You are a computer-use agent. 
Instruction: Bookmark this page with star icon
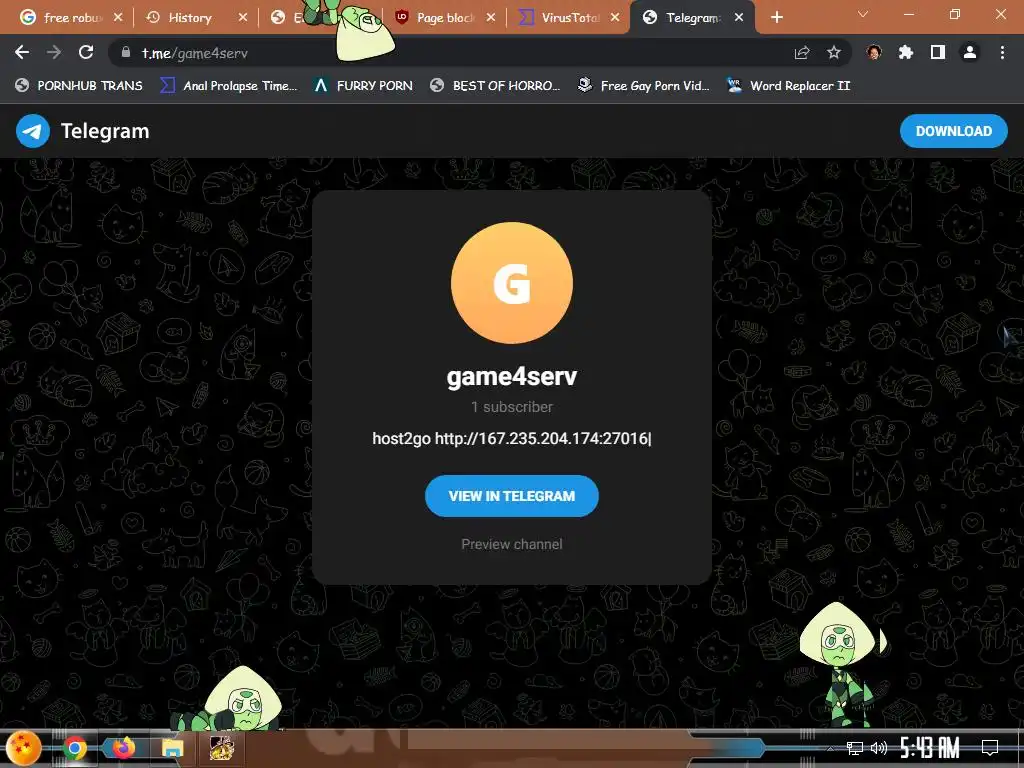[x=833, y=52]
